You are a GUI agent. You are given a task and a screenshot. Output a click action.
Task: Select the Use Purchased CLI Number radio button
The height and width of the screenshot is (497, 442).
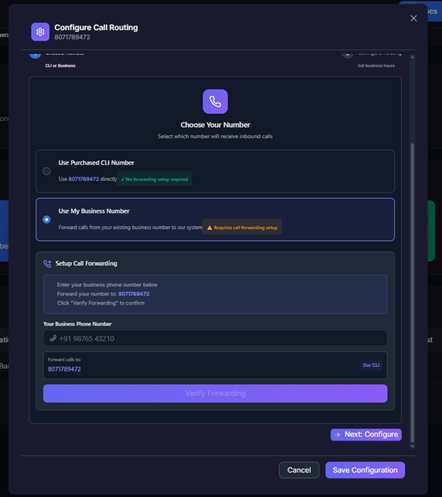pyautogui.click(x=47, y=171)
